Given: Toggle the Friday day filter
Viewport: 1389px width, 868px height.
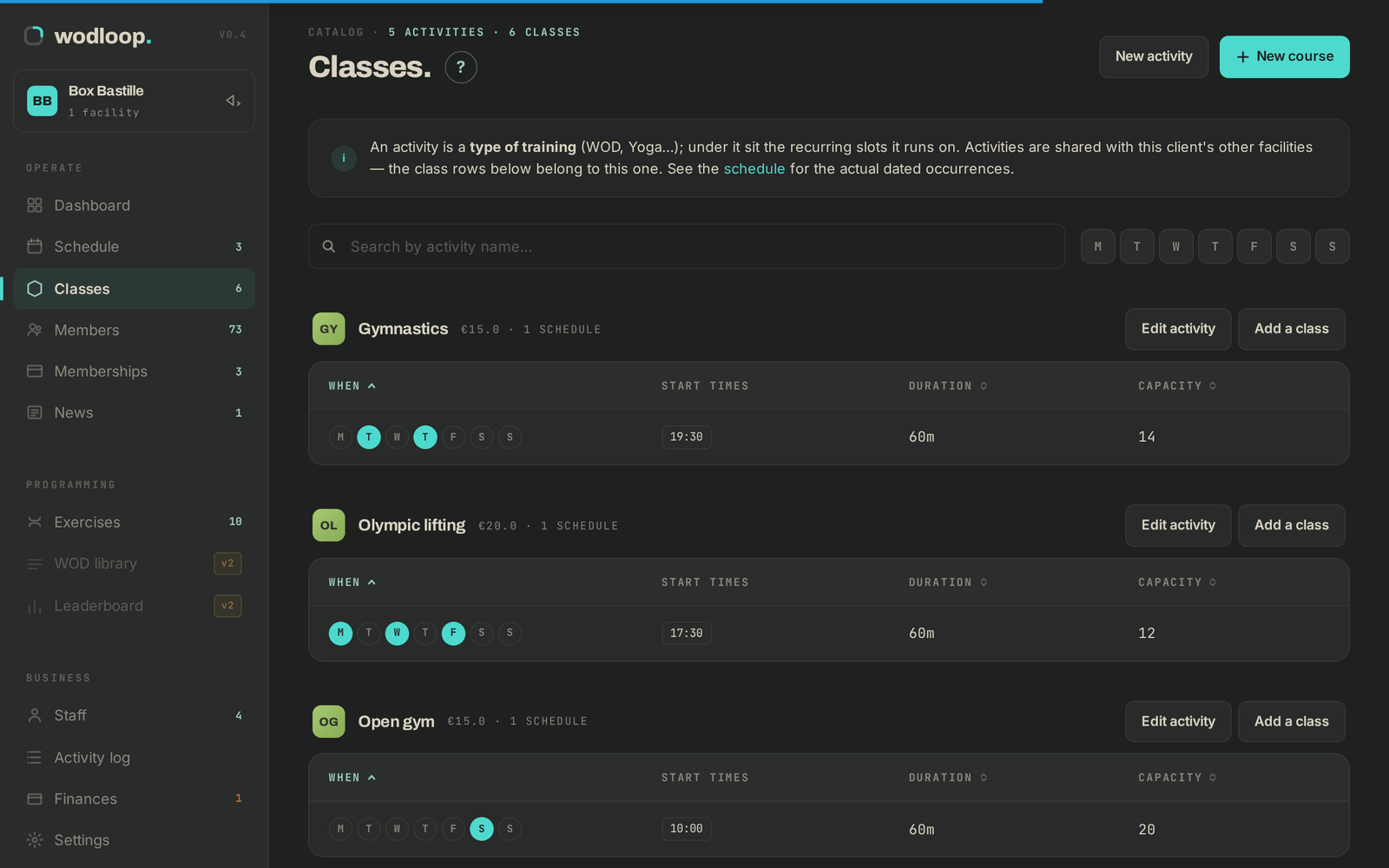Looking at the screenshot, I should (1254, 247).
